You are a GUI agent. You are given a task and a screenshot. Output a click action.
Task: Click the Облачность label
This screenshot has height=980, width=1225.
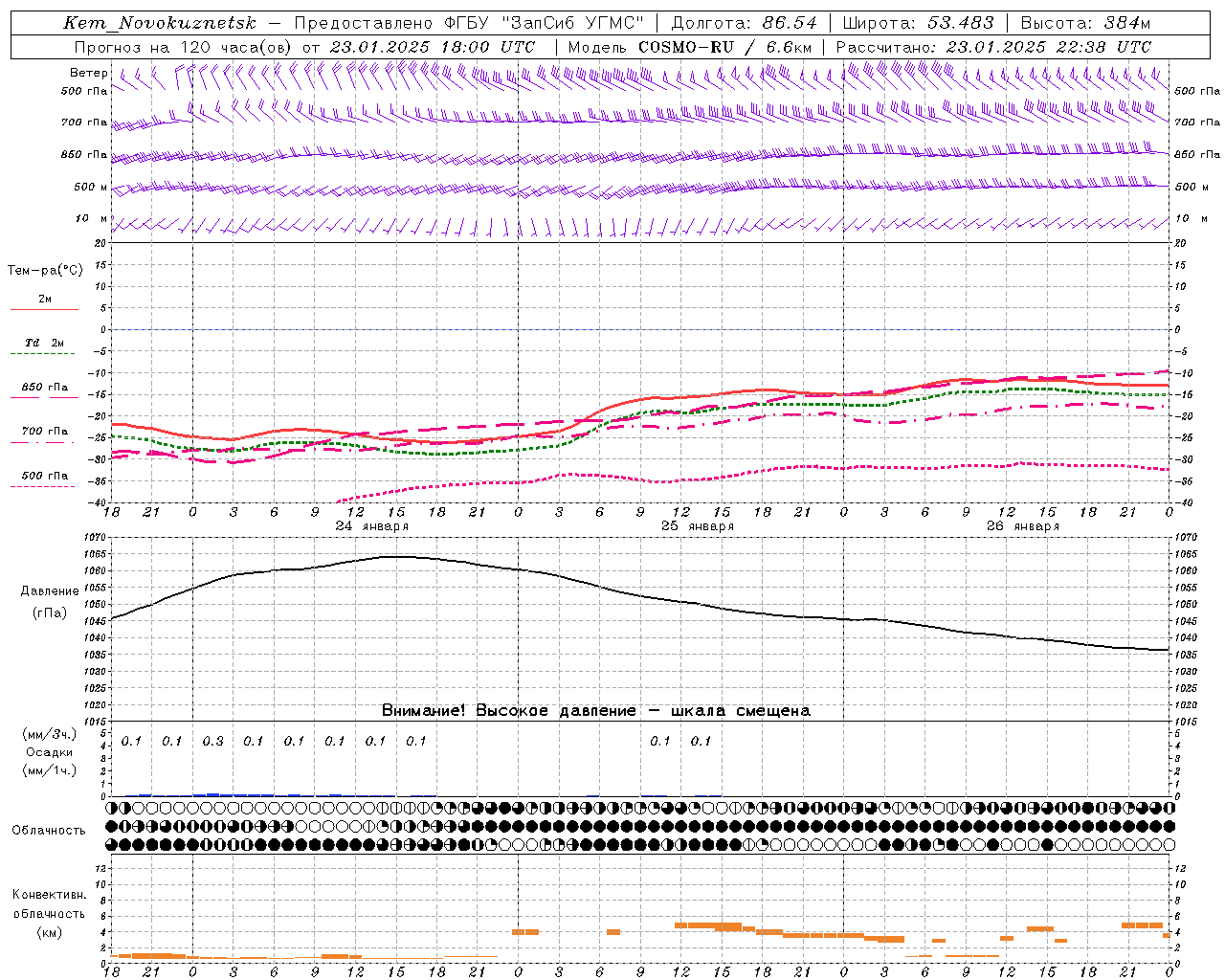pyautogui.click(x=49, y=831)
